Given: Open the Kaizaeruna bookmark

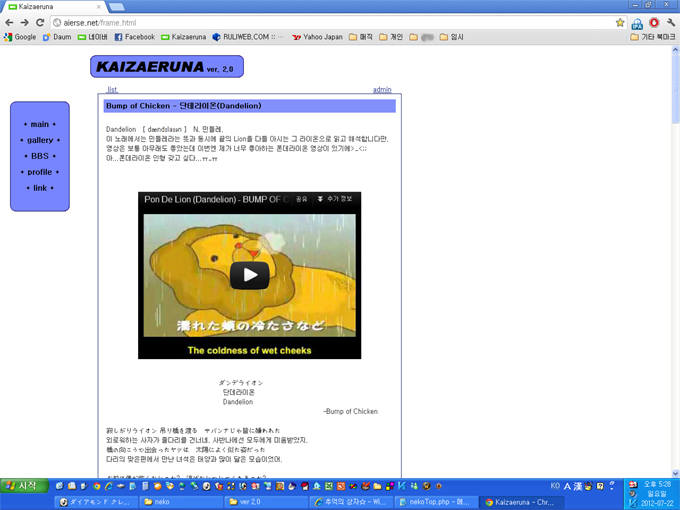Looking at the screenshot, I should point(183,37).
